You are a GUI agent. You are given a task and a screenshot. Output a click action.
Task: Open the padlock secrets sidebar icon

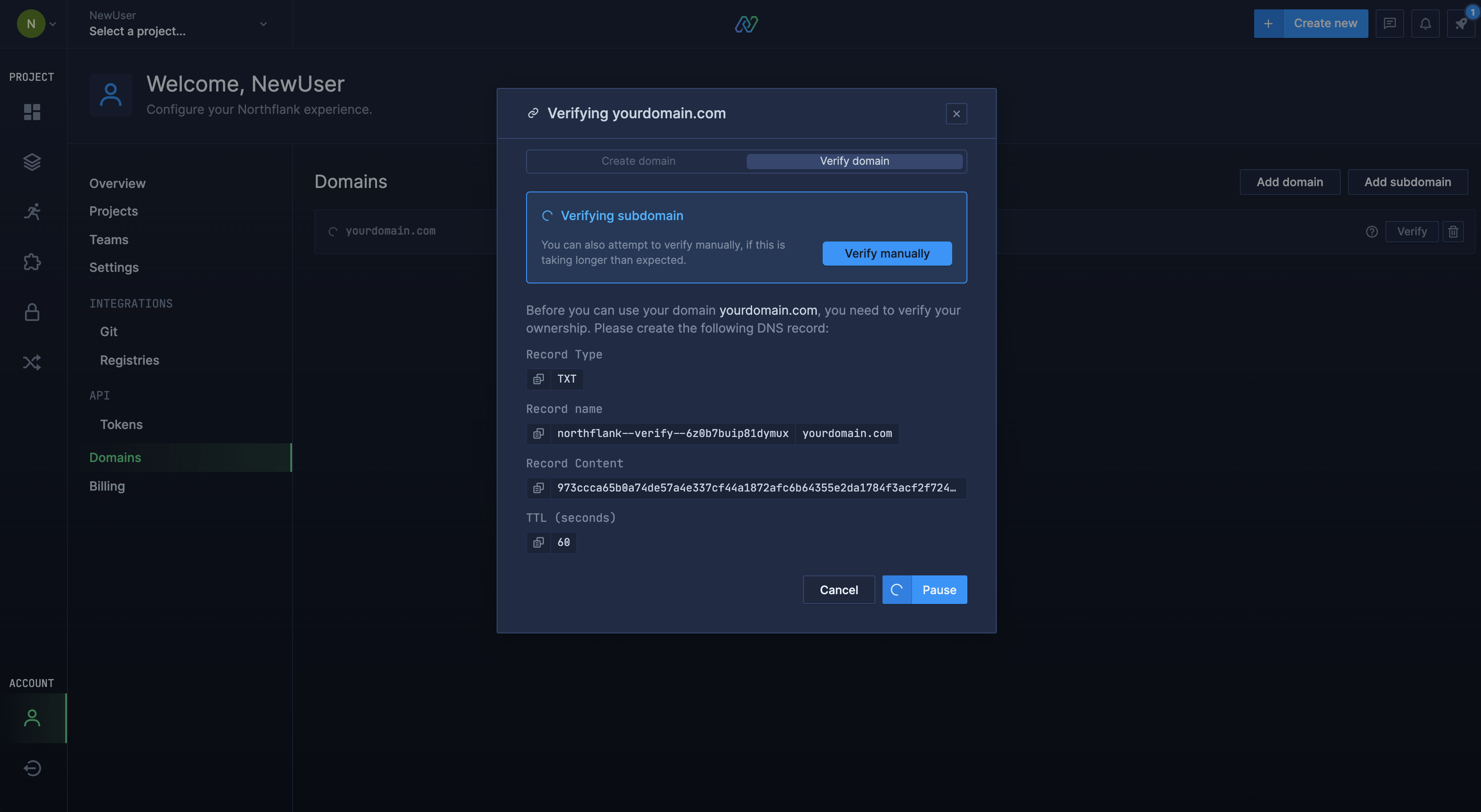(32, 312)
